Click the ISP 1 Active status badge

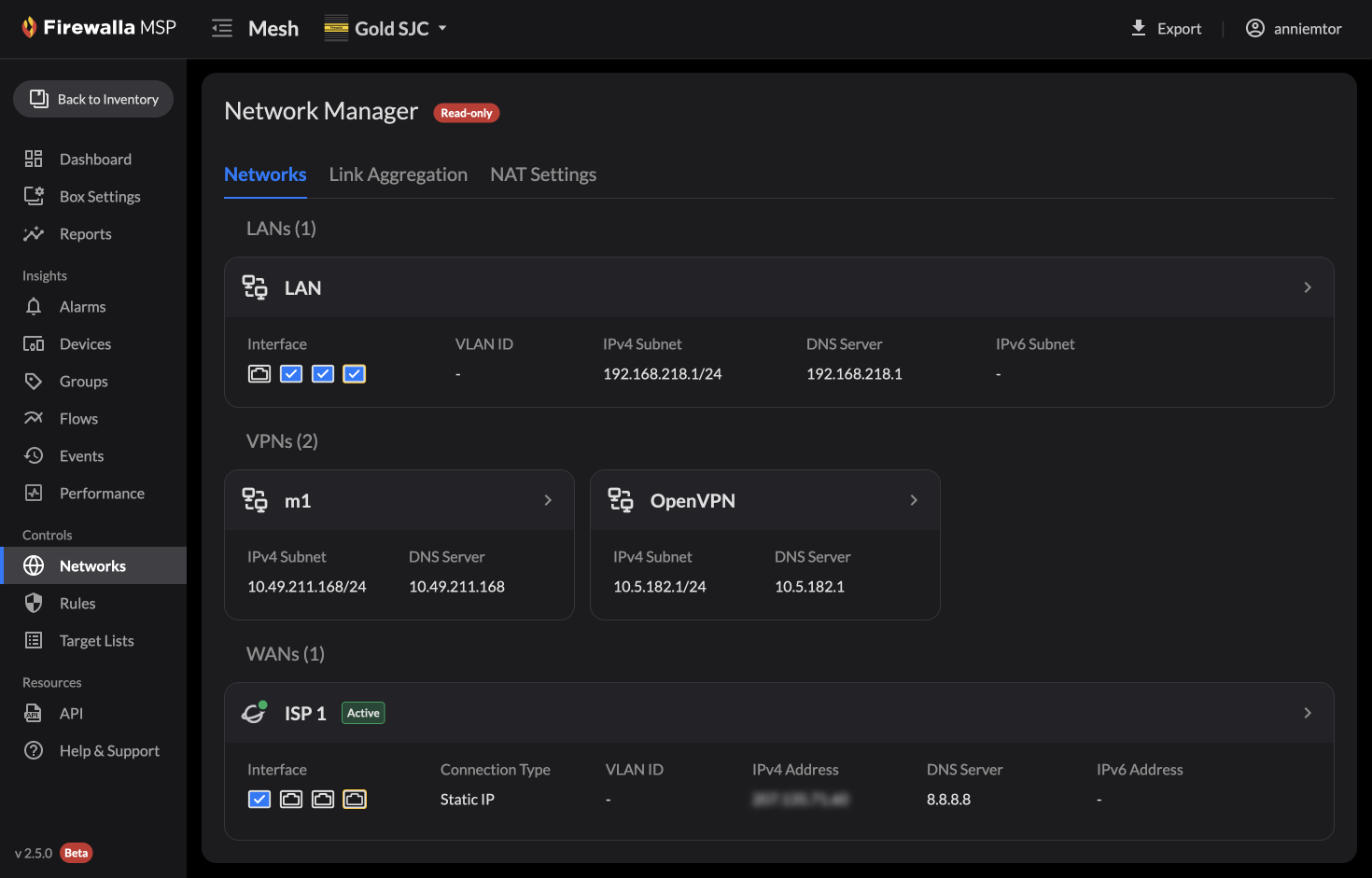pyautogui.click(x=363, y=713)
